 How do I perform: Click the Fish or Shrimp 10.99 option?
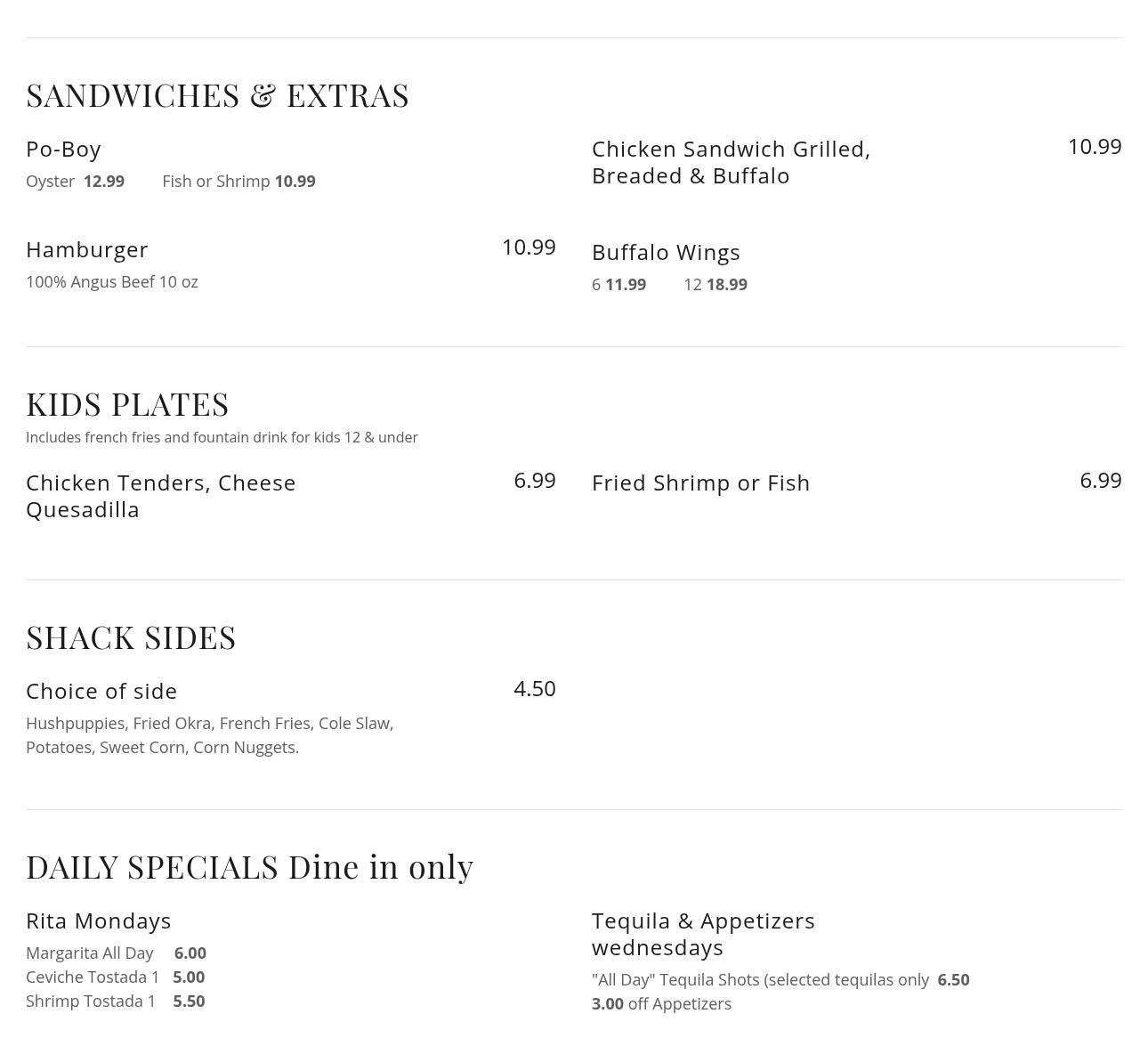click(238, 182)
